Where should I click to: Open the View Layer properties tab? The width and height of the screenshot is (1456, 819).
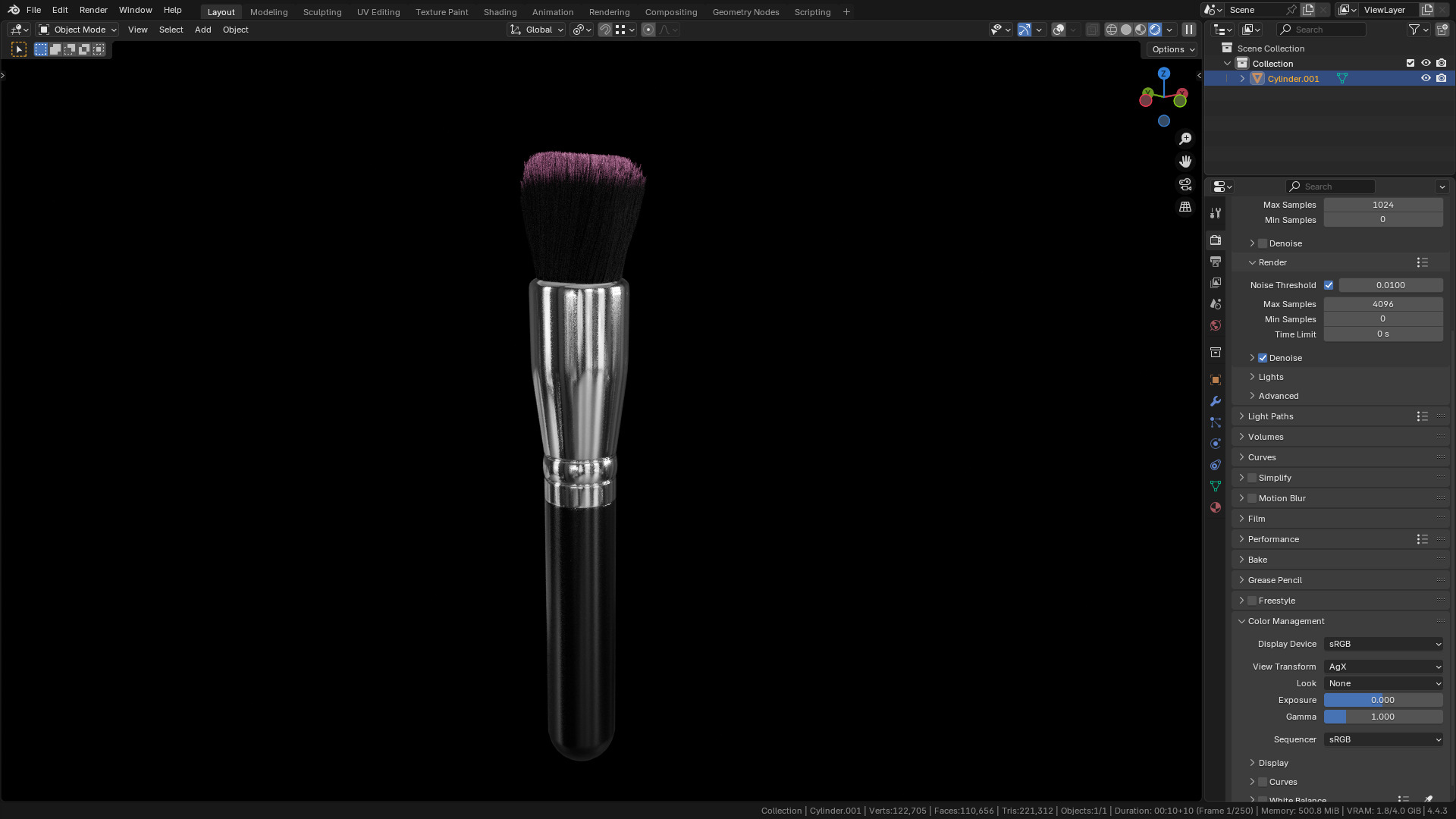pyautogui.click(x=1216, y=283)
